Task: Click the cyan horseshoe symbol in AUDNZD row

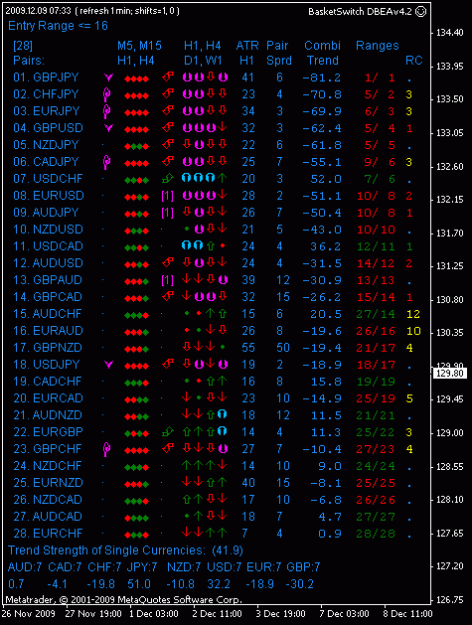Action: (222, 415)
